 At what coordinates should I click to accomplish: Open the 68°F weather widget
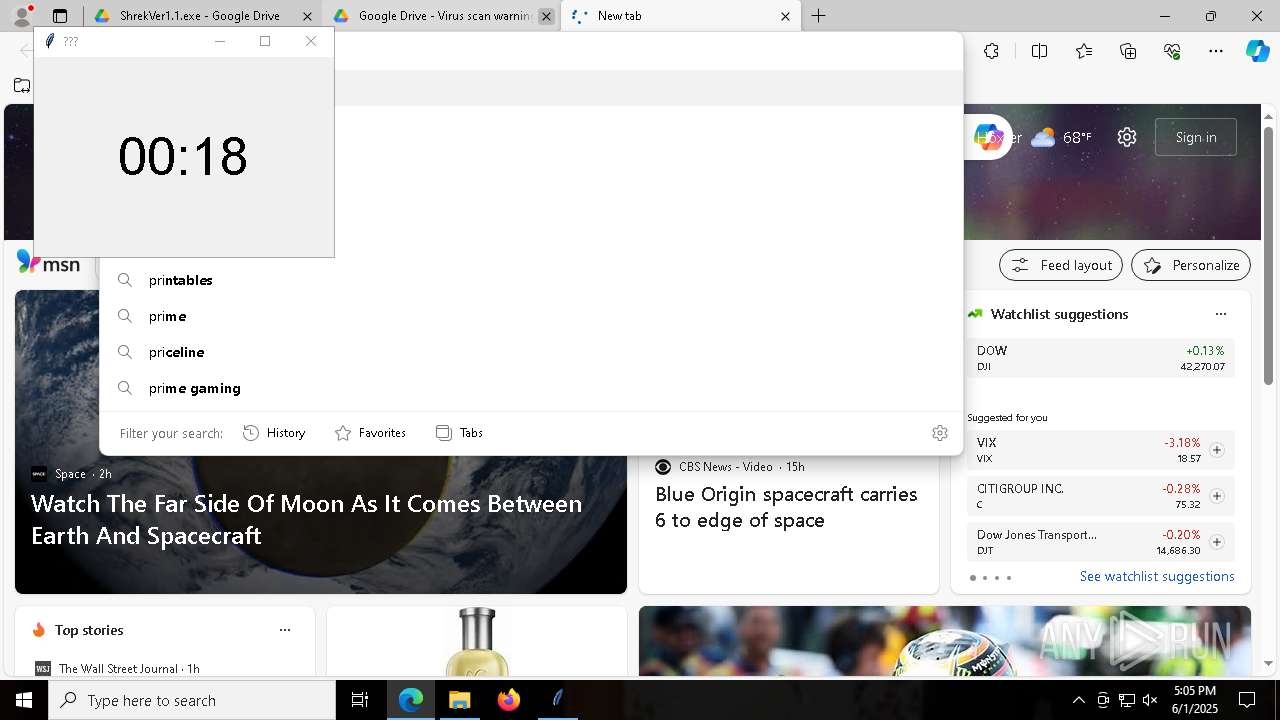pyautogui.click(x=1061, y=137)
